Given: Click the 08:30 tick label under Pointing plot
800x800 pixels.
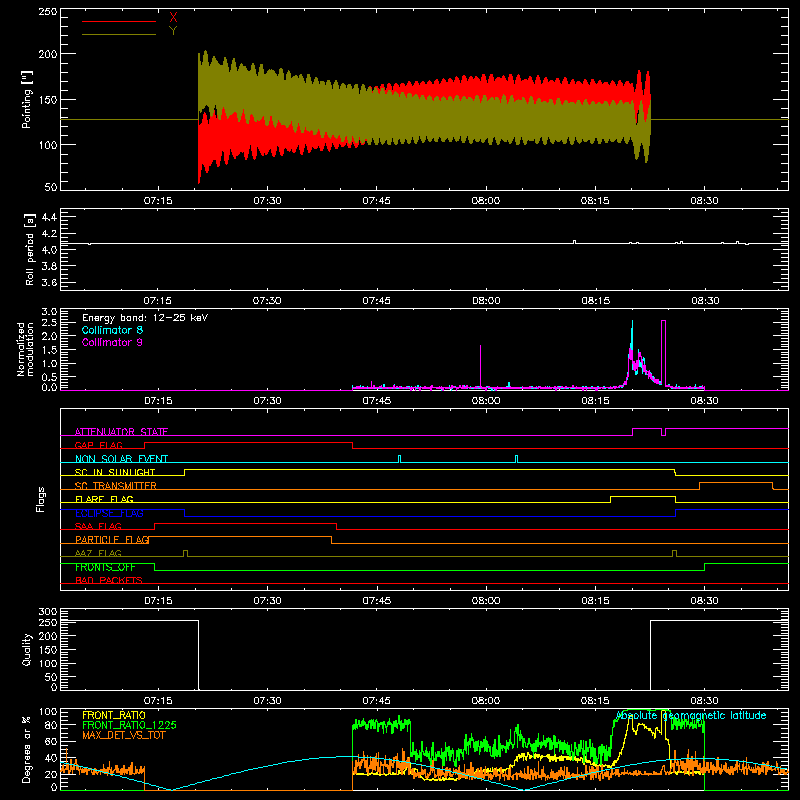Looking at the screenshot, I should (704, 201).
